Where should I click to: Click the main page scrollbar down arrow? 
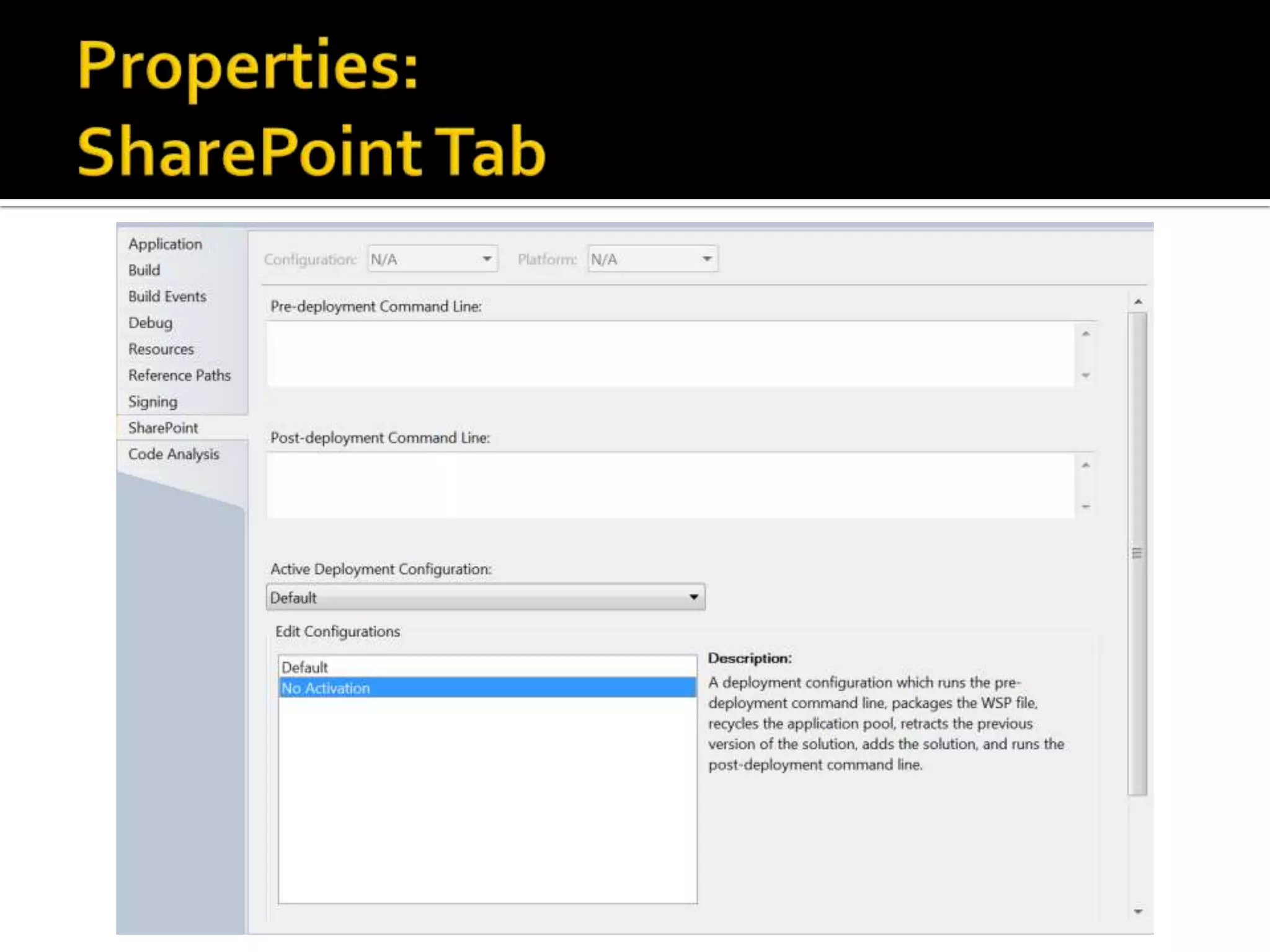1138,911
